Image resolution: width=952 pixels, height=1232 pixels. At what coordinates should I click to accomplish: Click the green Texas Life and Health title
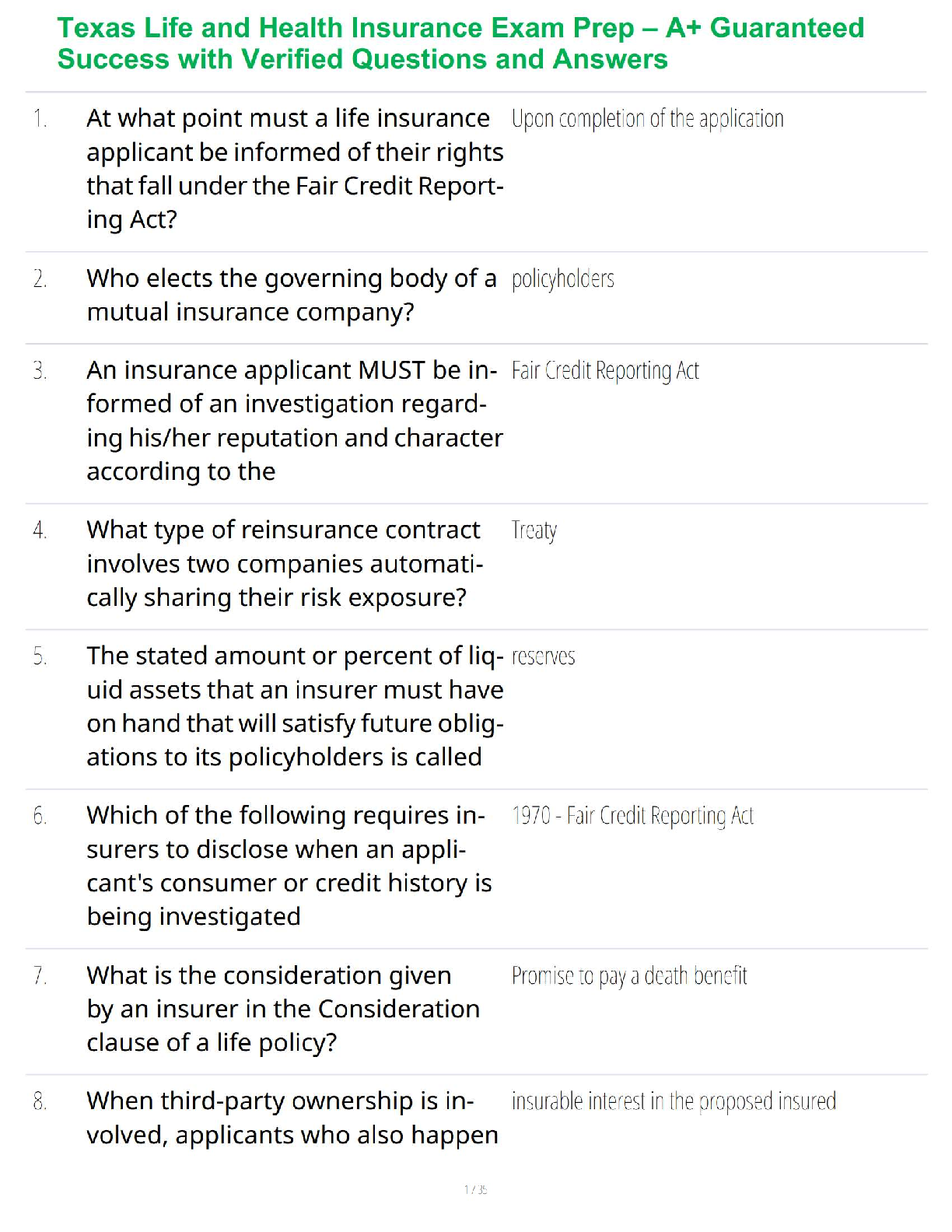(460, 44)
